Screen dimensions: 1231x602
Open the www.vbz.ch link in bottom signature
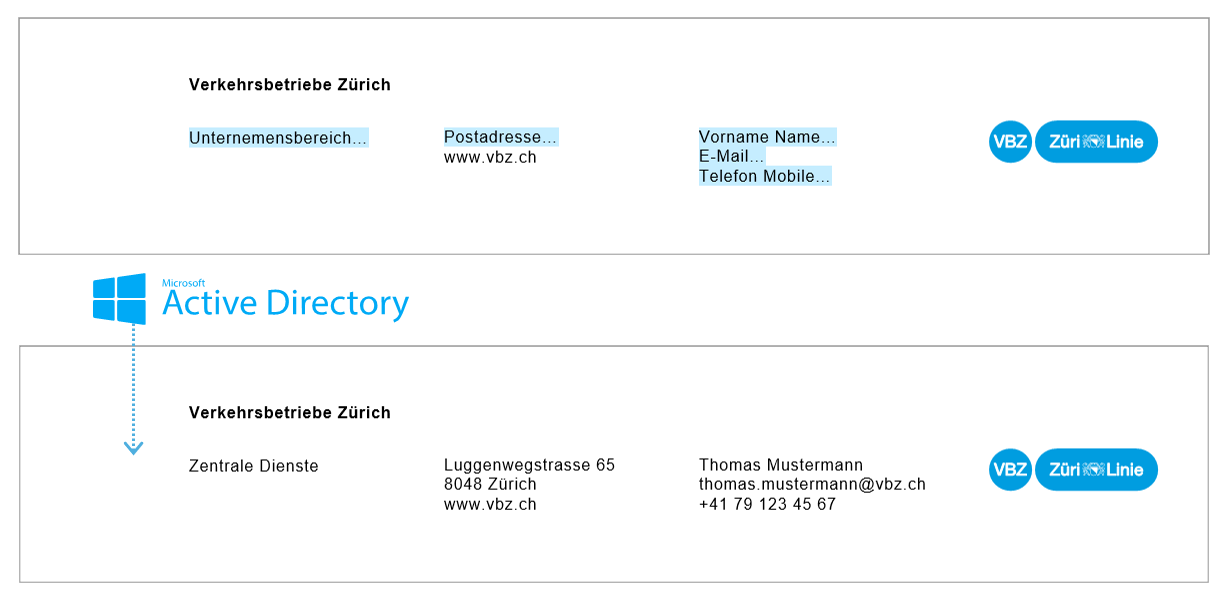(490, 504)
